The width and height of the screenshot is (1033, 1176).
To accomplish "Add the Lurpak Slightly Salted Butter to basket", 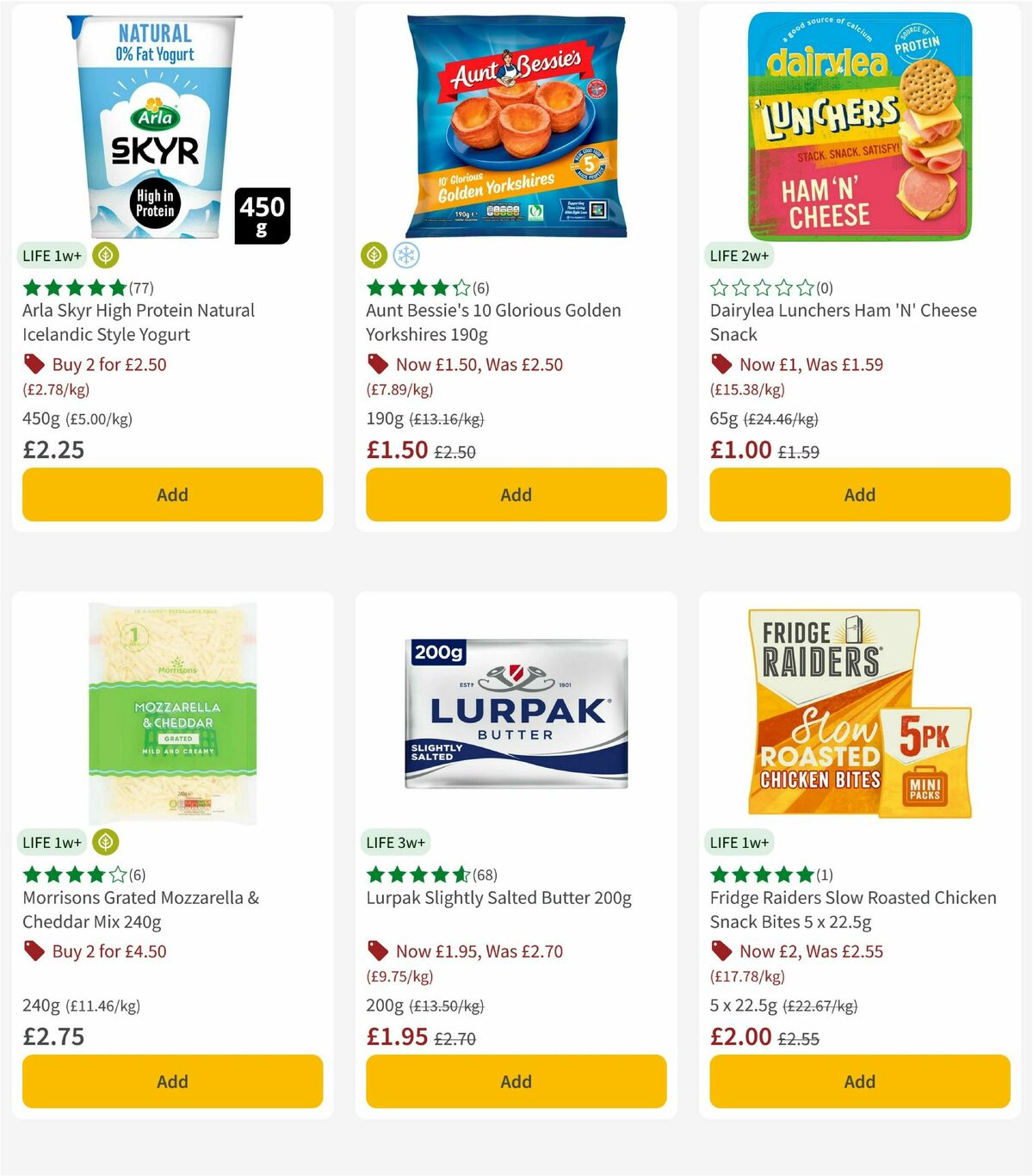I will click(x=515, y=1081).
